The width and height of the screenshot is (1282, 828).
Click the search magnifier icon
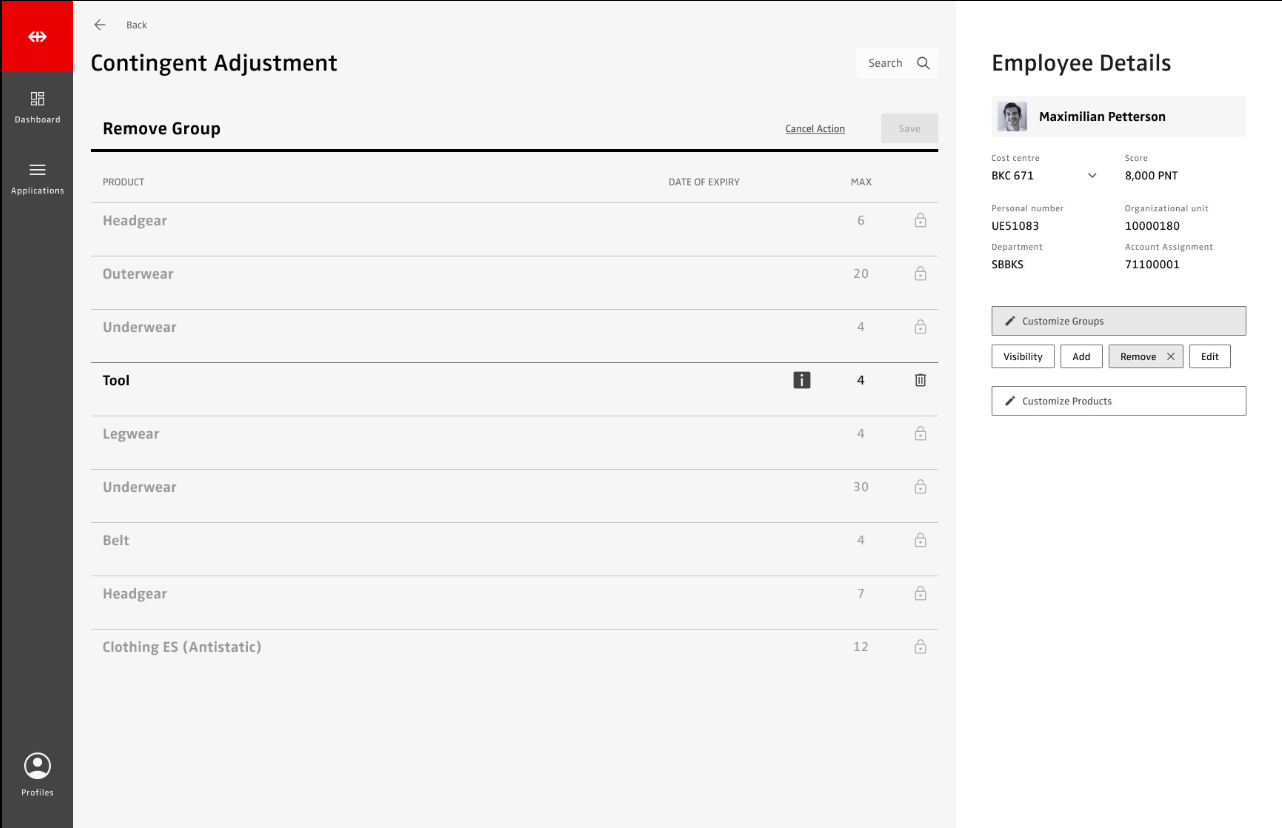[x=923, y=63]
